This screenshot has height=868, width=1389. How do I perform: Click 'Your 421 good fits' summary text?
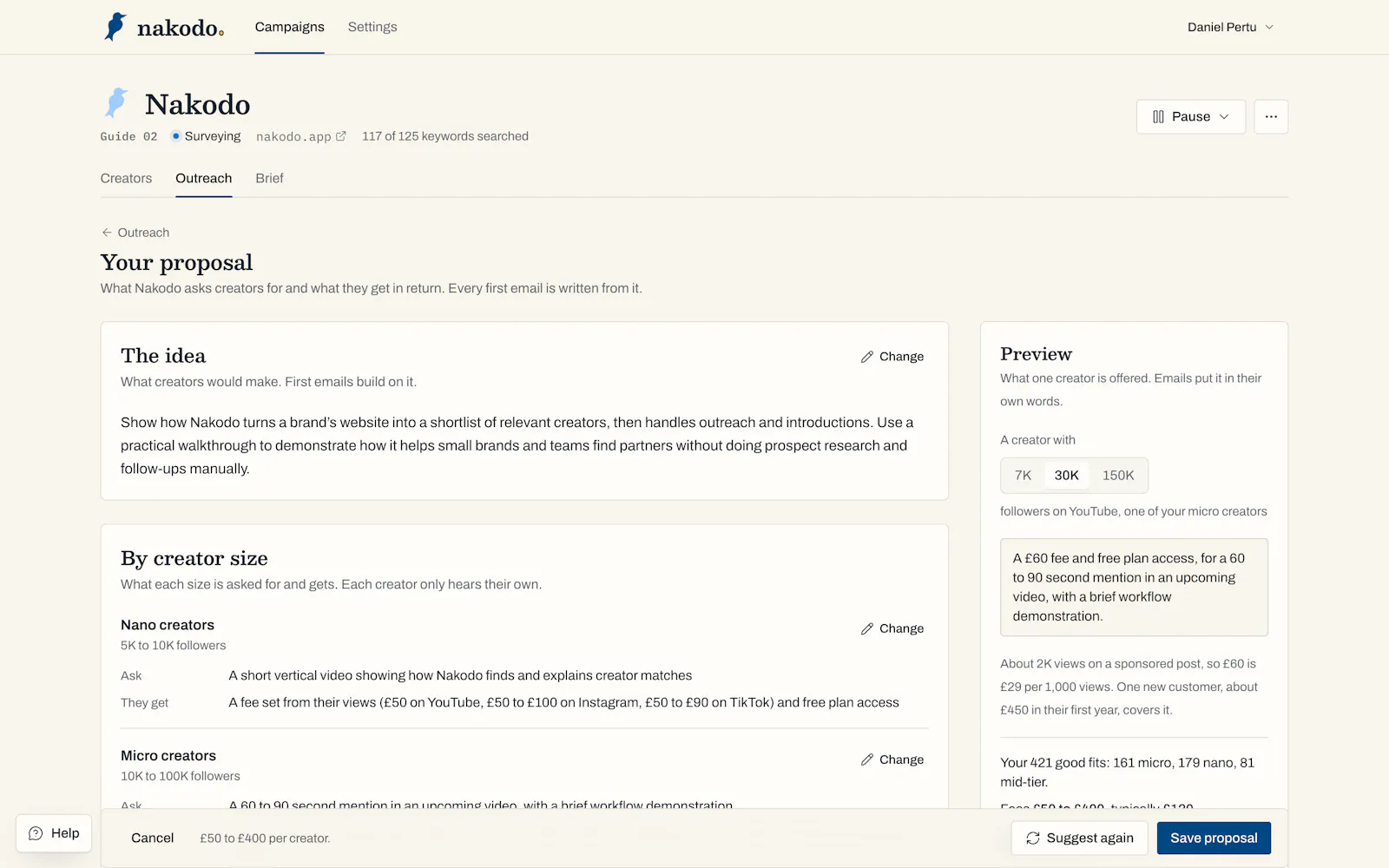(1127, 772)
